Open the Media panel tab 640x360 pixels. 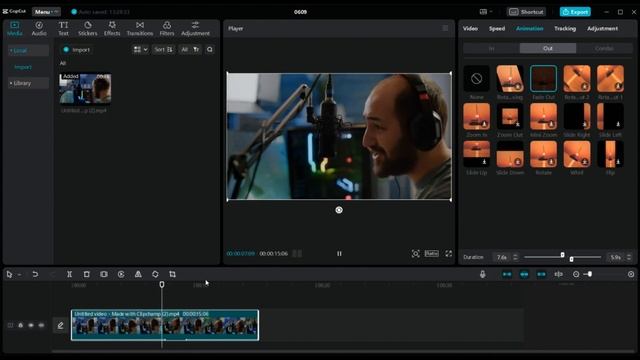point(15,29)
